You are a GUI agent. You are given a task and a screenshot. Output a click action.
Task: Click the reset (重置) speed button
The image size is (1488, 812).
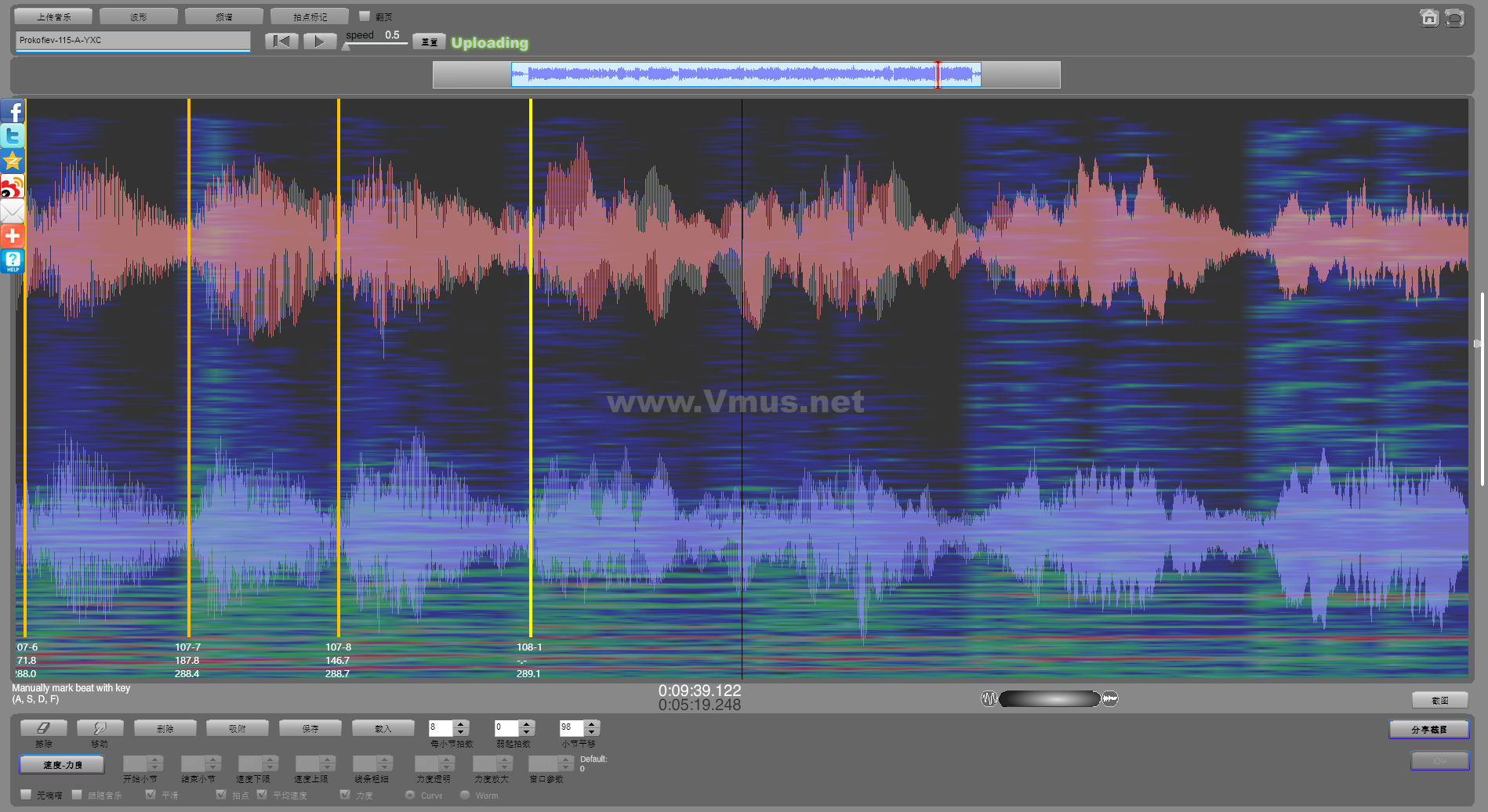point(429,42)
